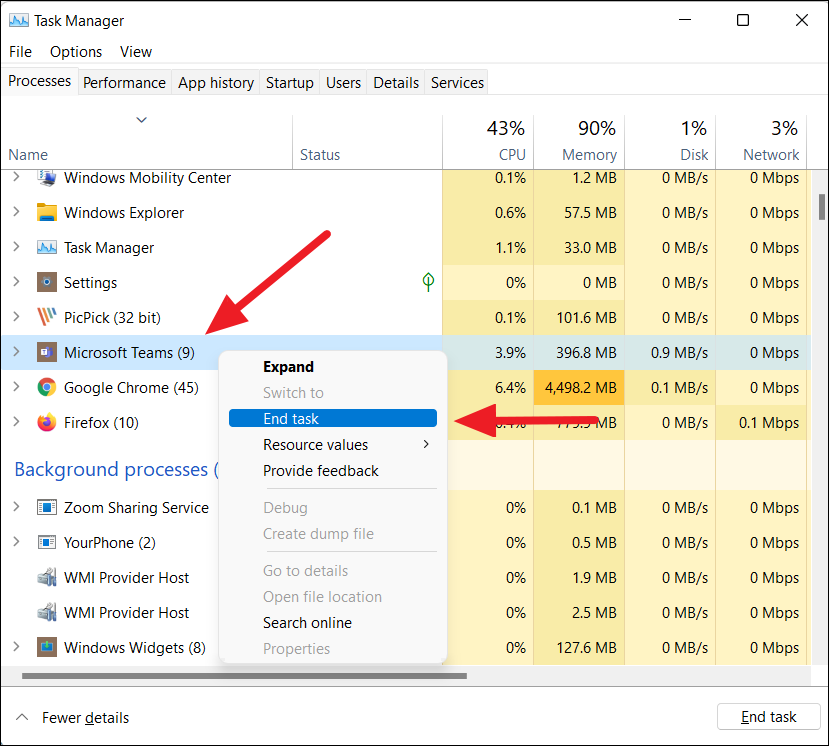Screen dimensions: 829x746
Task: Expand the Microsoft Teams (9) group
Action: [16, 352]
